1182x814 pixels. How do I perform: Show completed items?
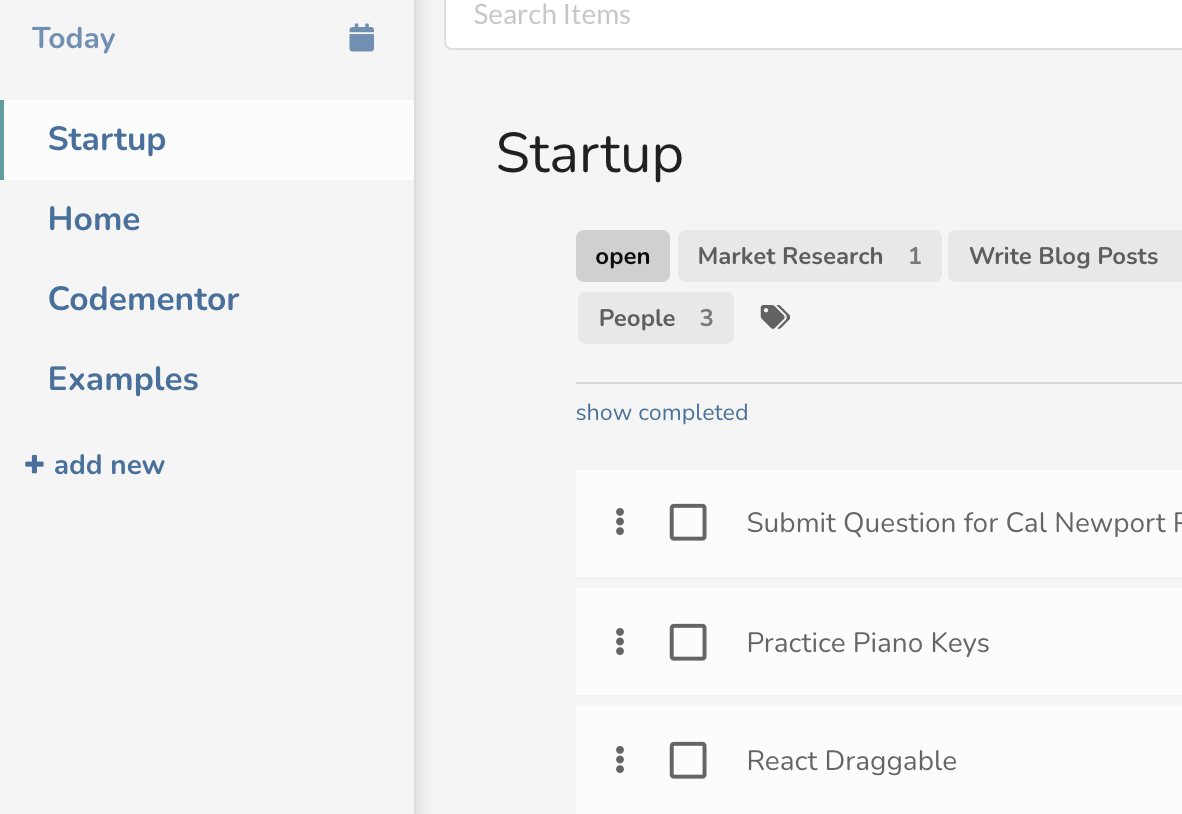click(662, 413)
